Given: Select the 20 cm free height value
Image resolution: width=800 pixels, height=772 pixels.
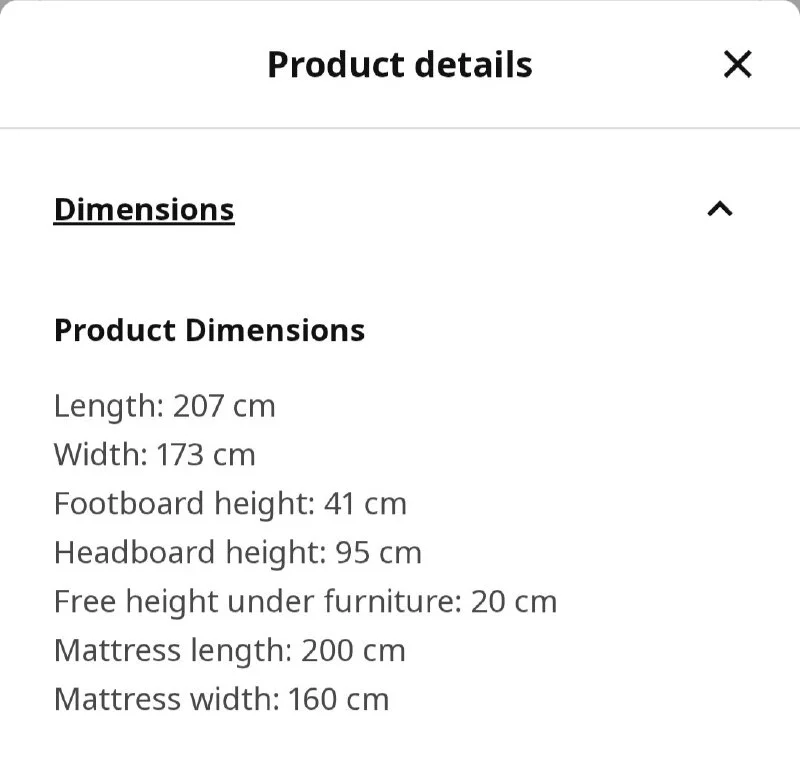Looking at the screenshot, I should pyautogui.click(x=514, y=601).
